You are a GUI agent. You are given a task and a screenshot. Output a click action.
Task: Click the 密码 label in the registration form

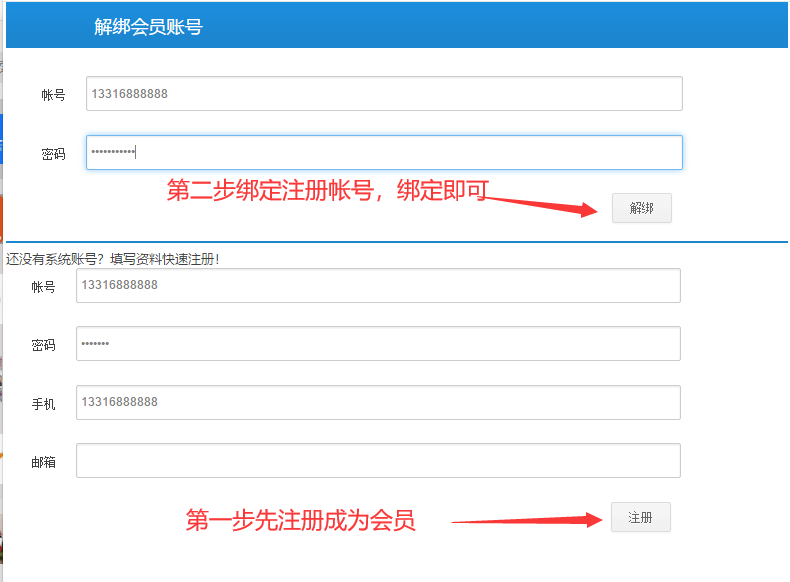pyautogui.click(x=43, y=345)
